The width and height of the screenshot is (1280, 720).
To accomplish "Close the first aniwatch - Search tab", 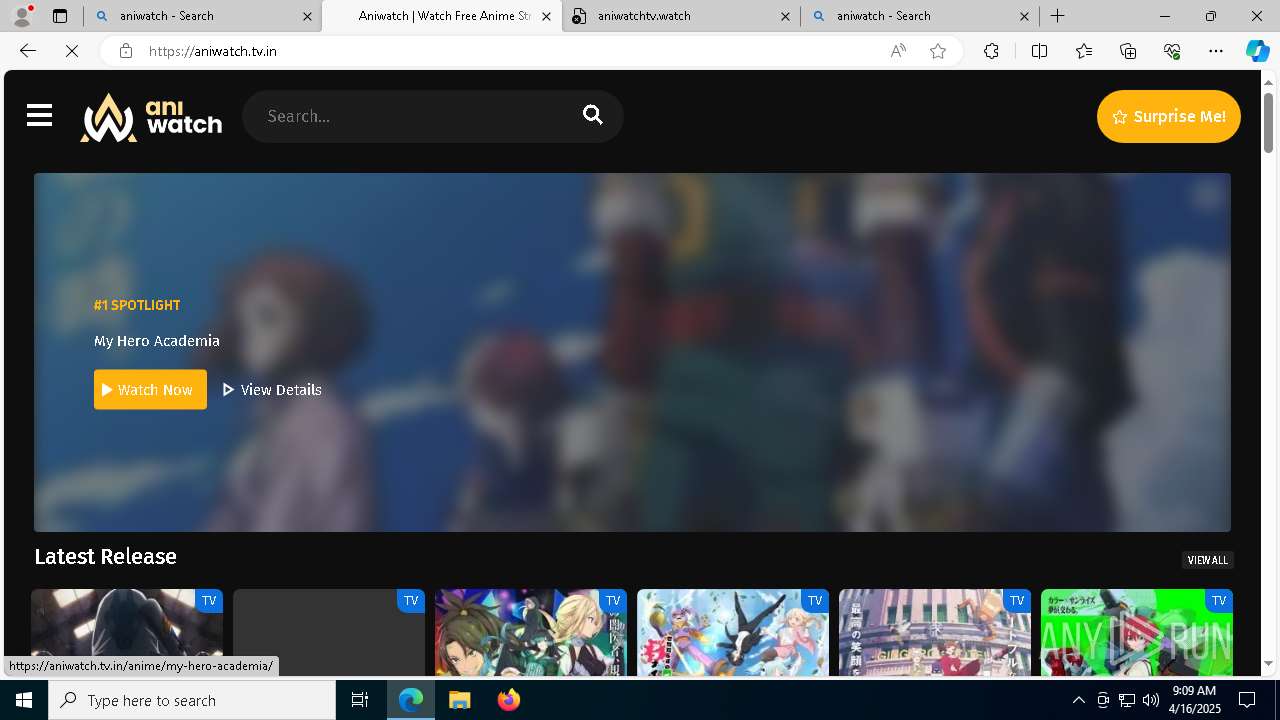I will click(307, 16).
